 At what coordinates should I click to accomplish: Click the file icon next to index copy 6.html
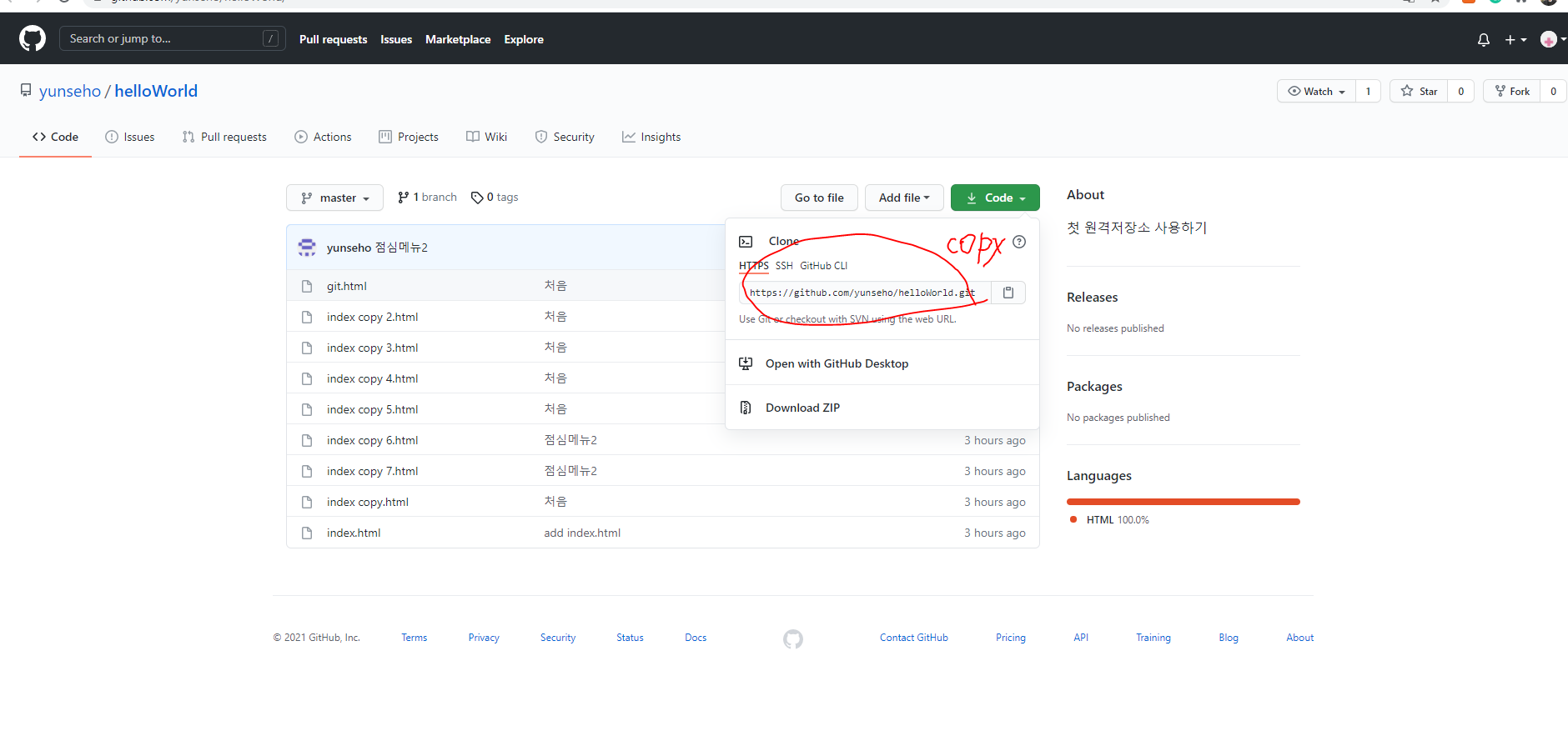307,440
